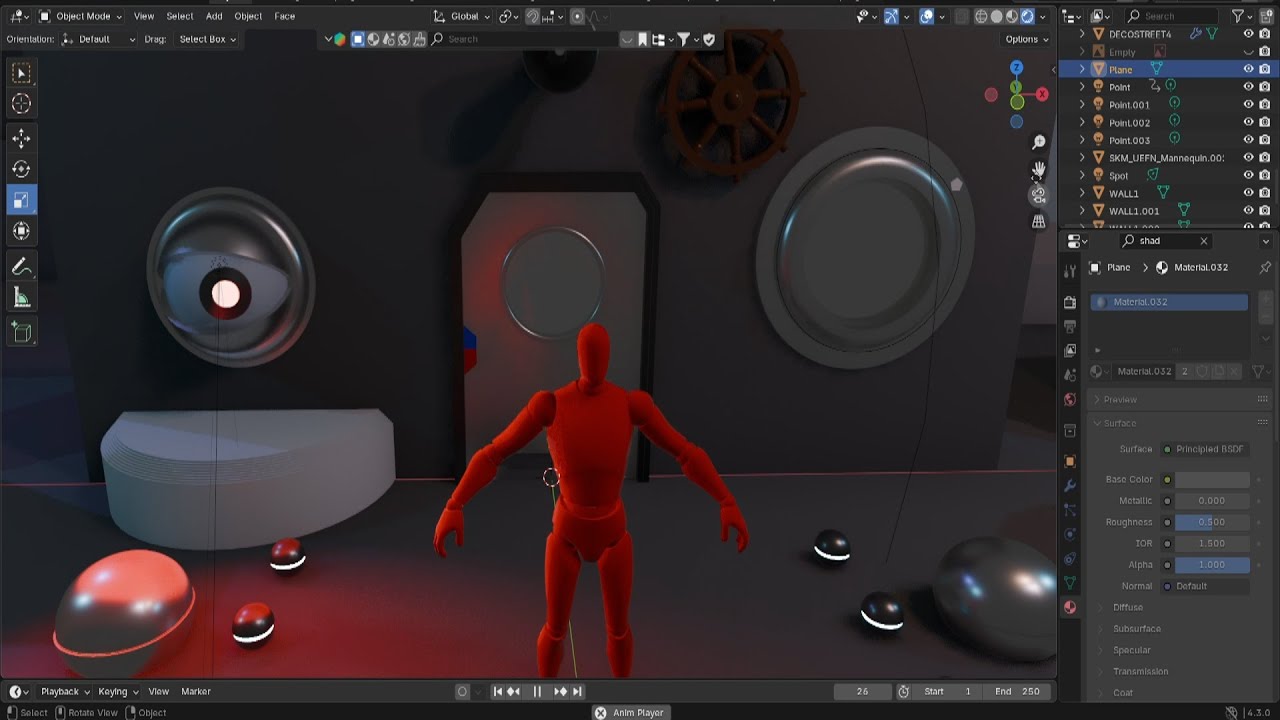Viewport: 1280px width, 720px height.
Task: Open the Object Mode dropdown
Action: click(80, 16)
